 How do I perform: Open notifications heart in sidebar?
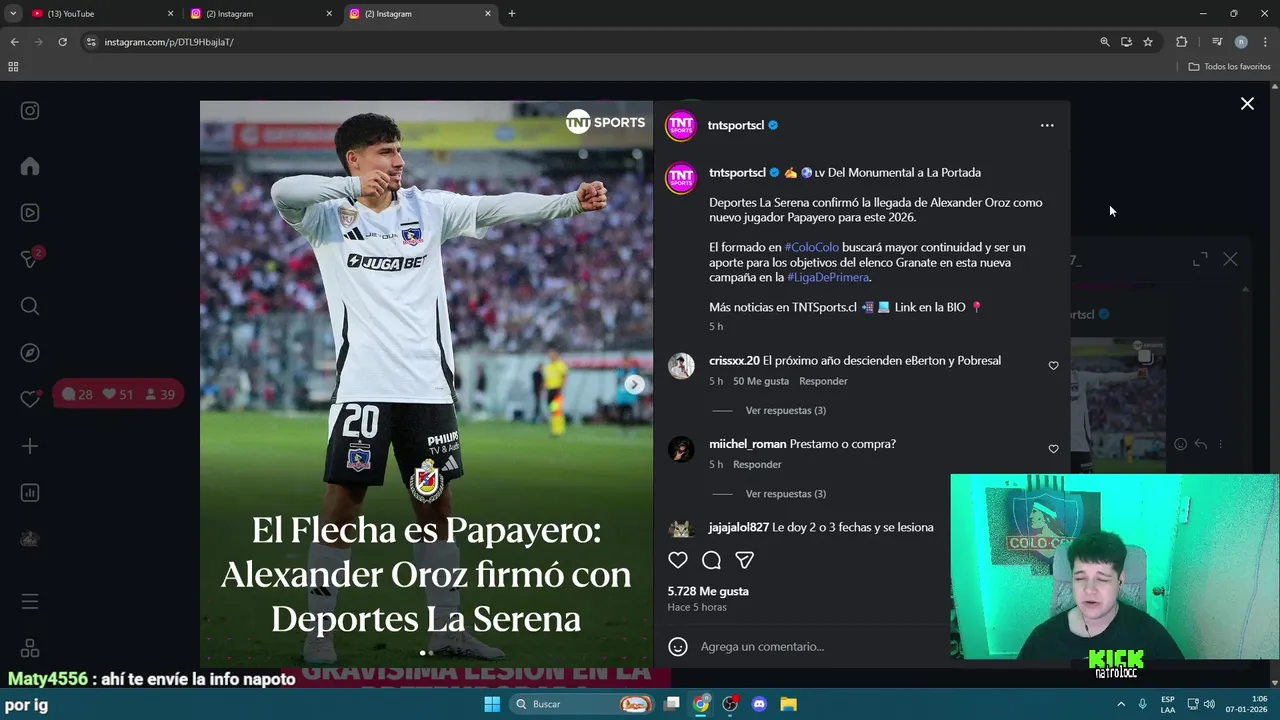30,398
